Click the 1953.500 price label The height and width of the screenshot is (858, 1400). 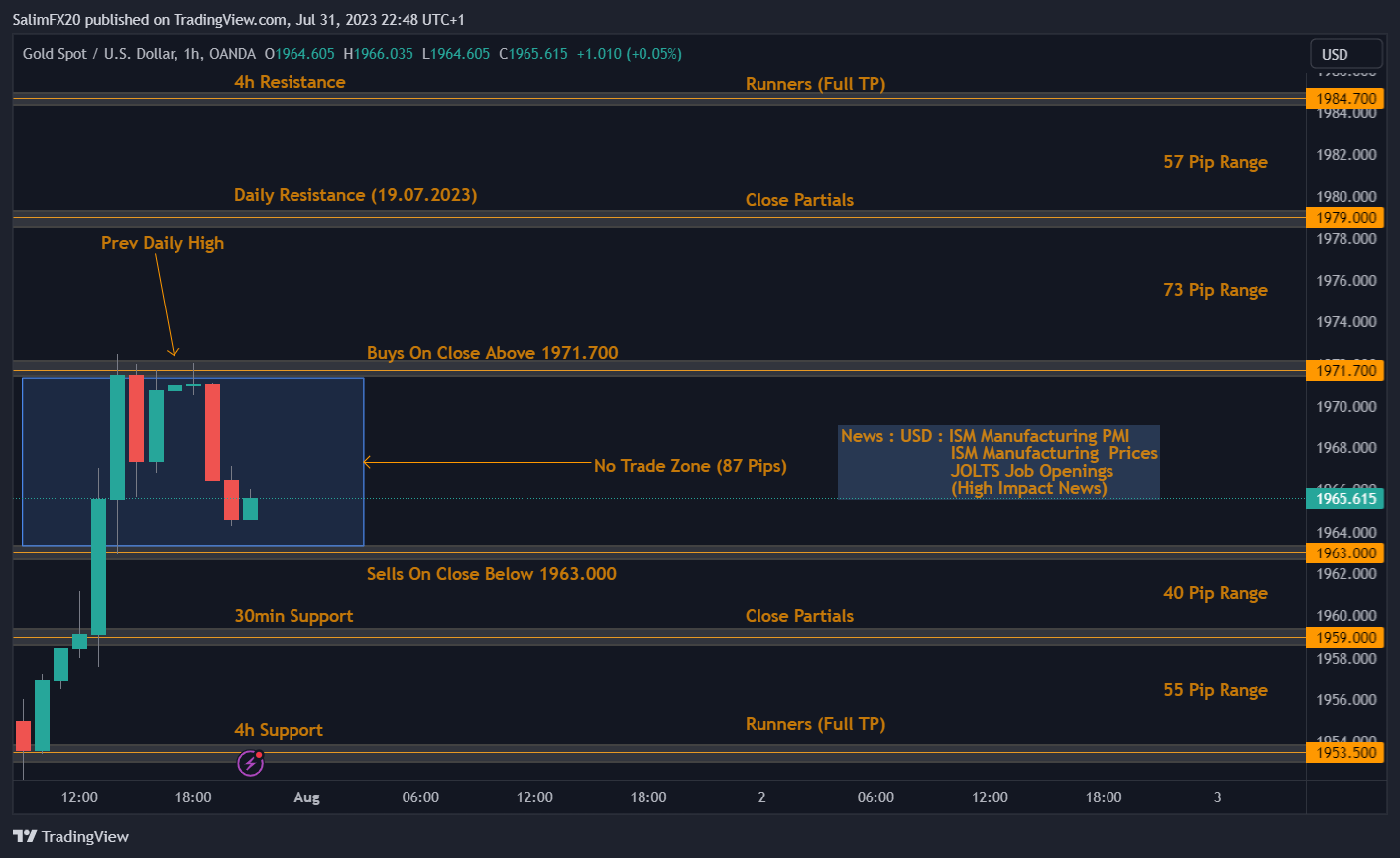[1344, 753]
